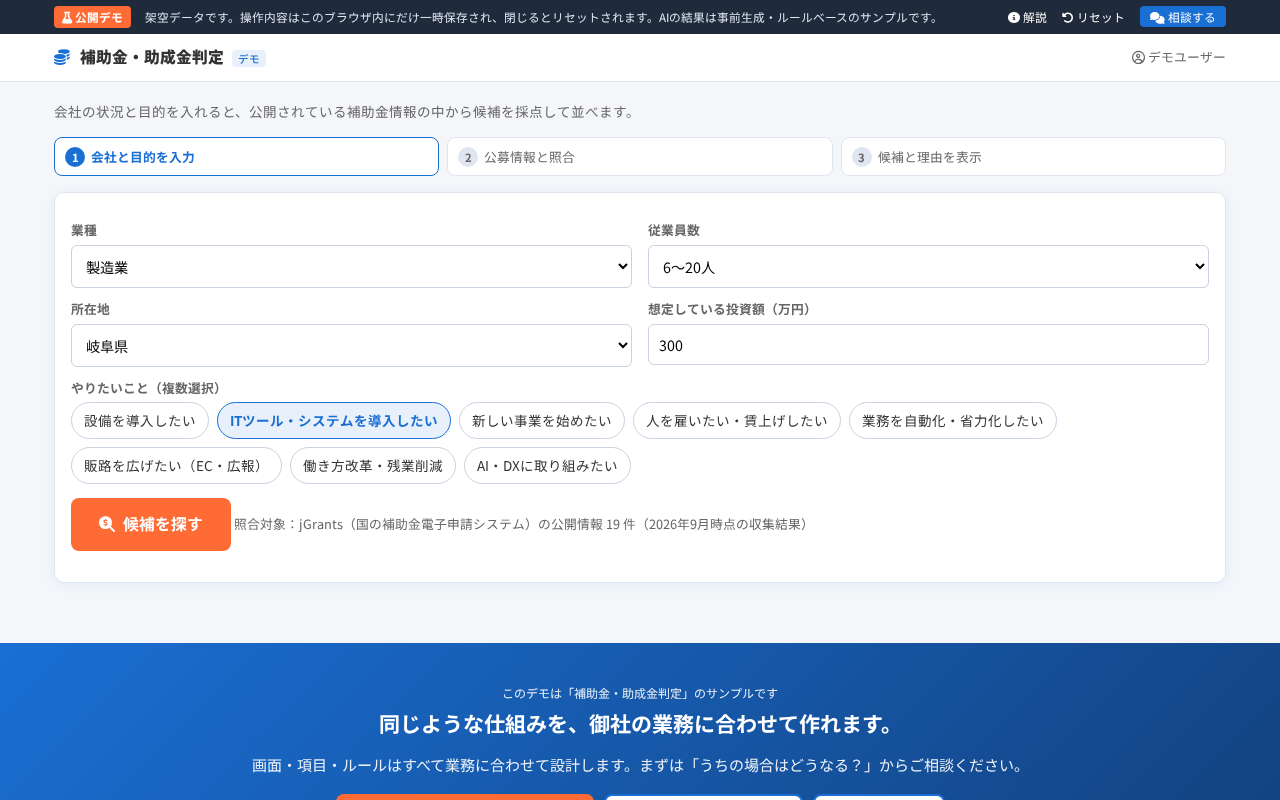Open the 業種 dropdown showing 製造業
The height and width of the screenshot is (800, 1280).
(351, 267)
